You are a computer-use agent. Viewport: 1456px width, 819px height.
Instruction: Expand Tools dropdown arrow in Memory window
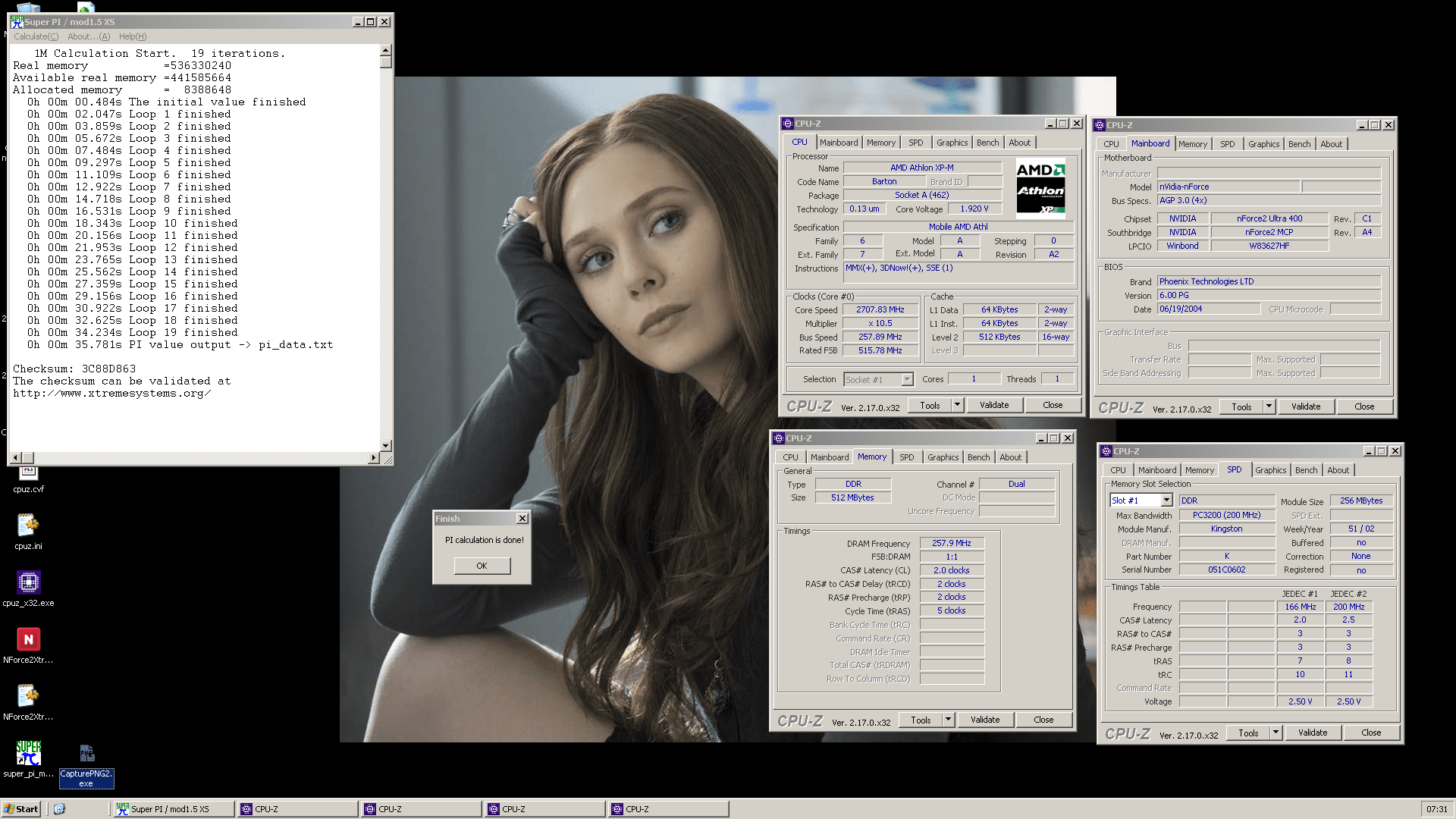pyautogui.click(x=948, y=720)
